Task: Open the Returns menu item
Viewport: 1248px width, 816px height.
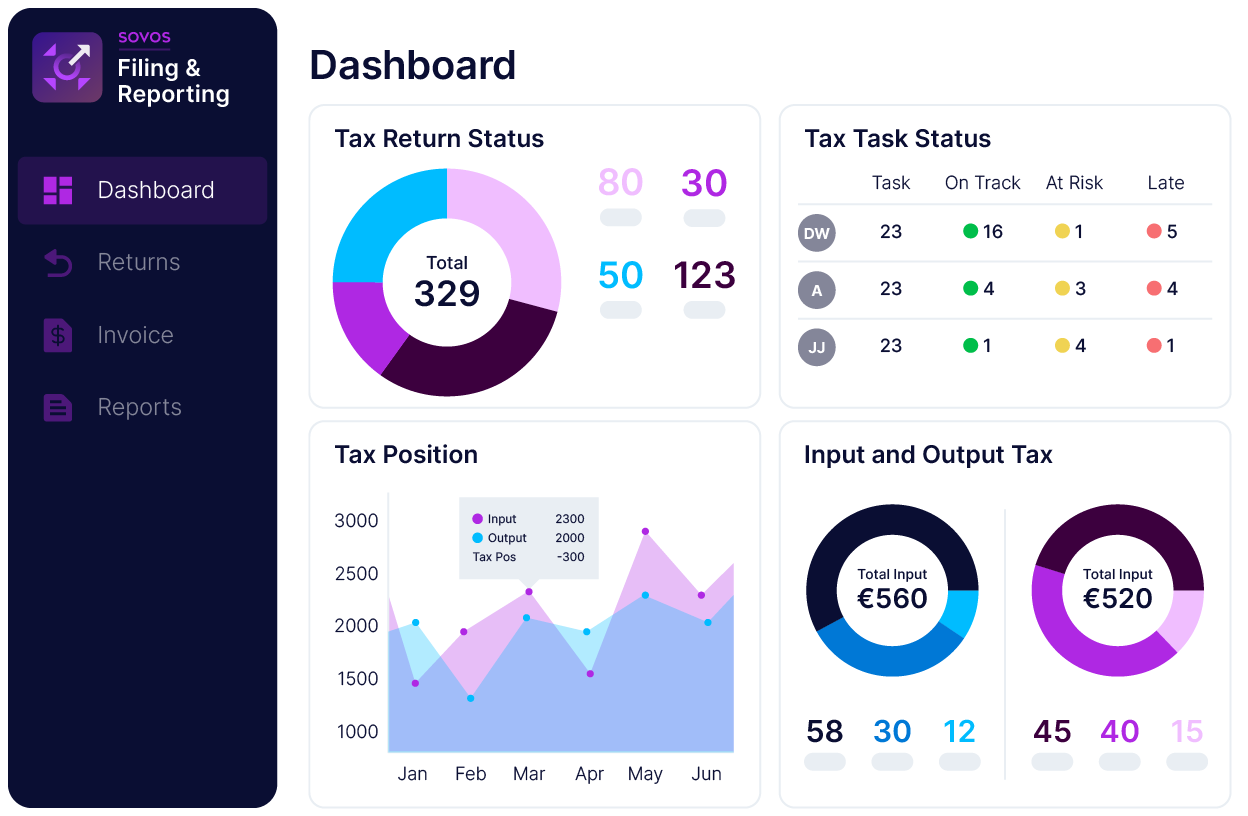Action: click(139, 262)
